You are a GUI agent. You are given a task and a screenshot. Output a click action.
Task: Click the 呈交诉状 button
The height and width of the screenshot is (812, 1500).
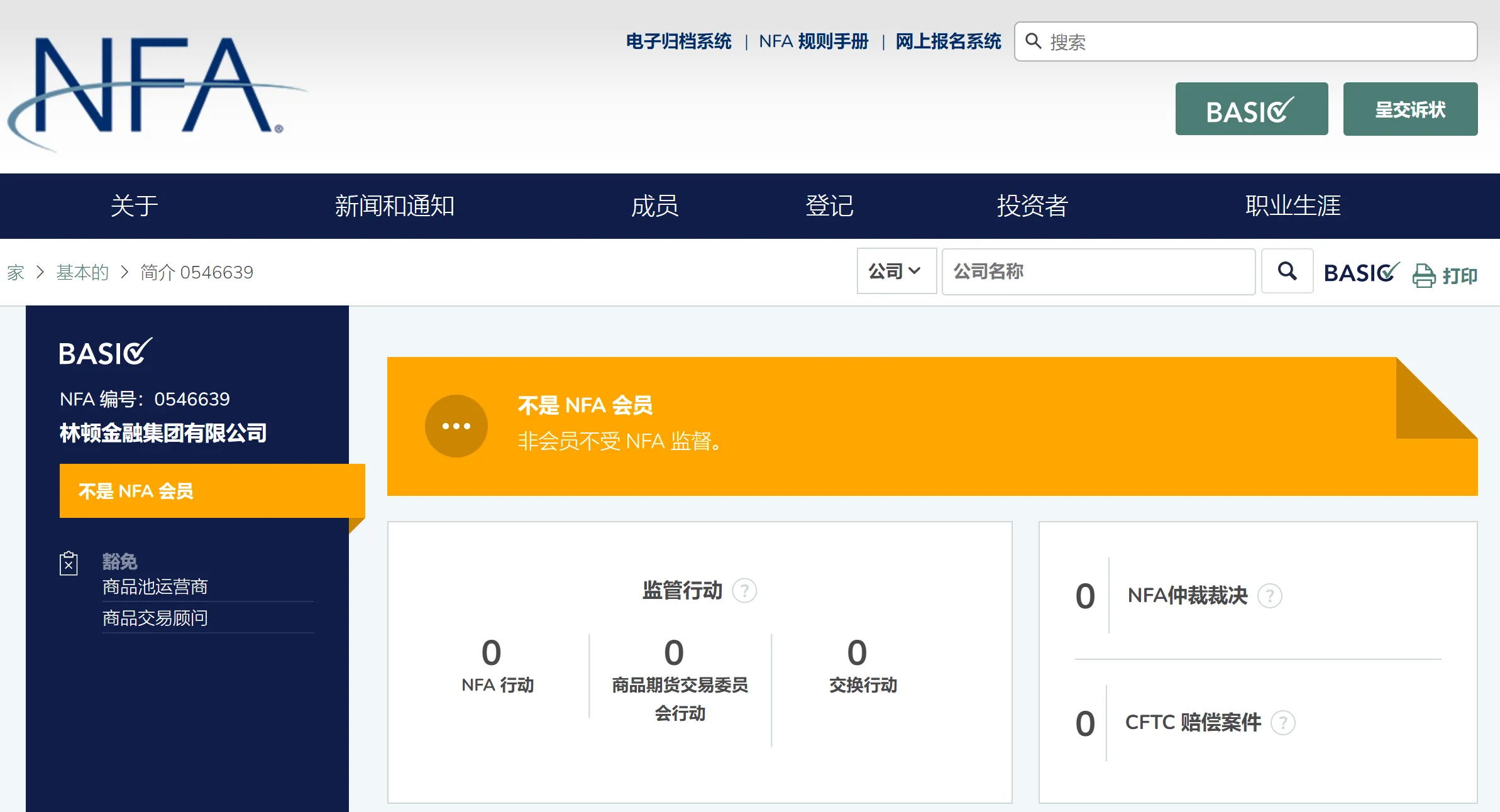click(x=1411, y=109)
